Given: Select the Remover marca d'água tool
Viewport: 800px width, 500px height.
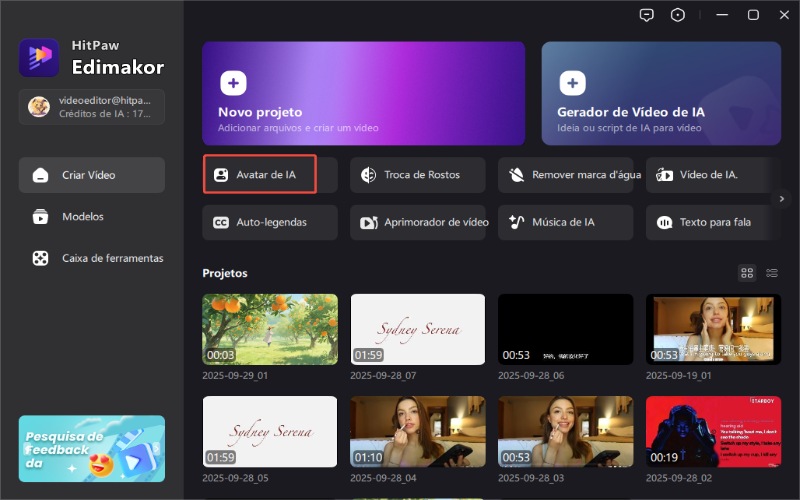Looking at the screenshot, I should pos(565,174).
